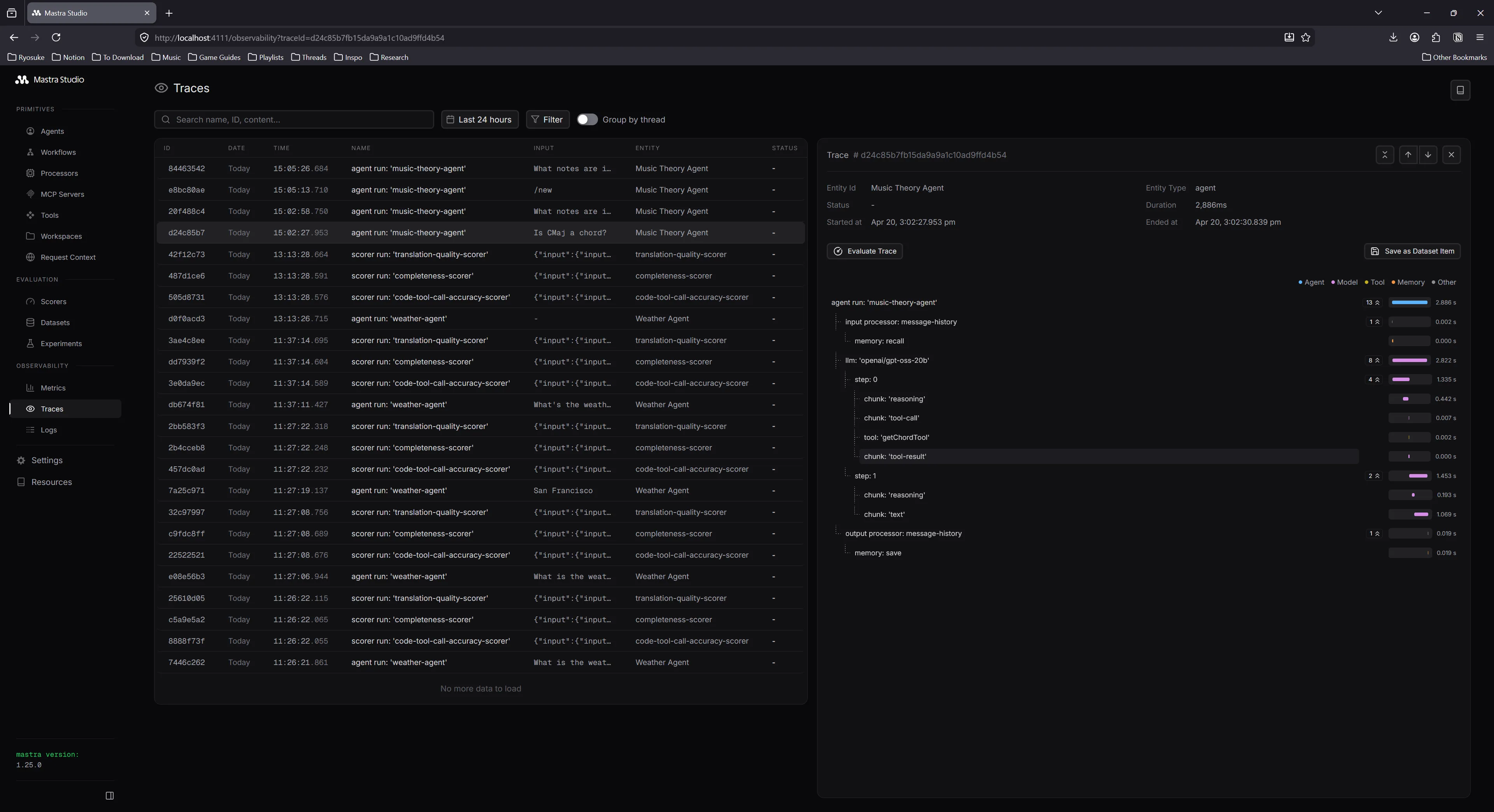Click the Mastra Studio logo
Screen dimensions: 1494x812
[x=49, y=79]
